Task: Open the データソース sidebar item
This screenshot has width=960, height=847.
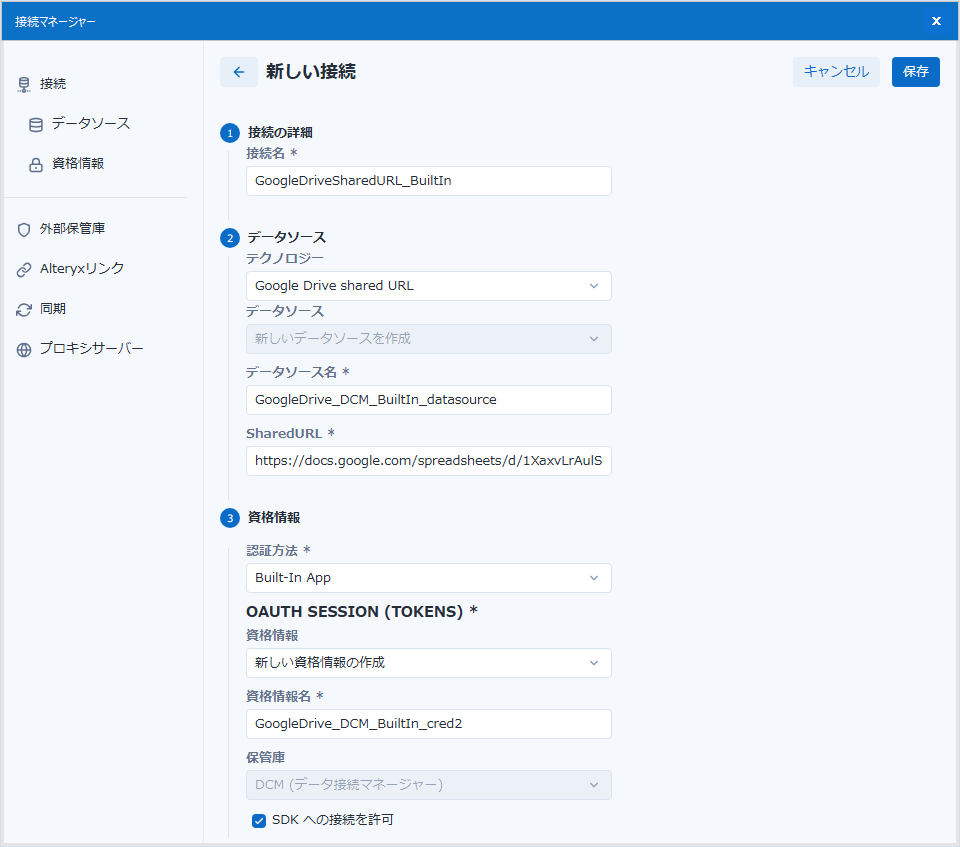Action: click(x=90, y=124)
